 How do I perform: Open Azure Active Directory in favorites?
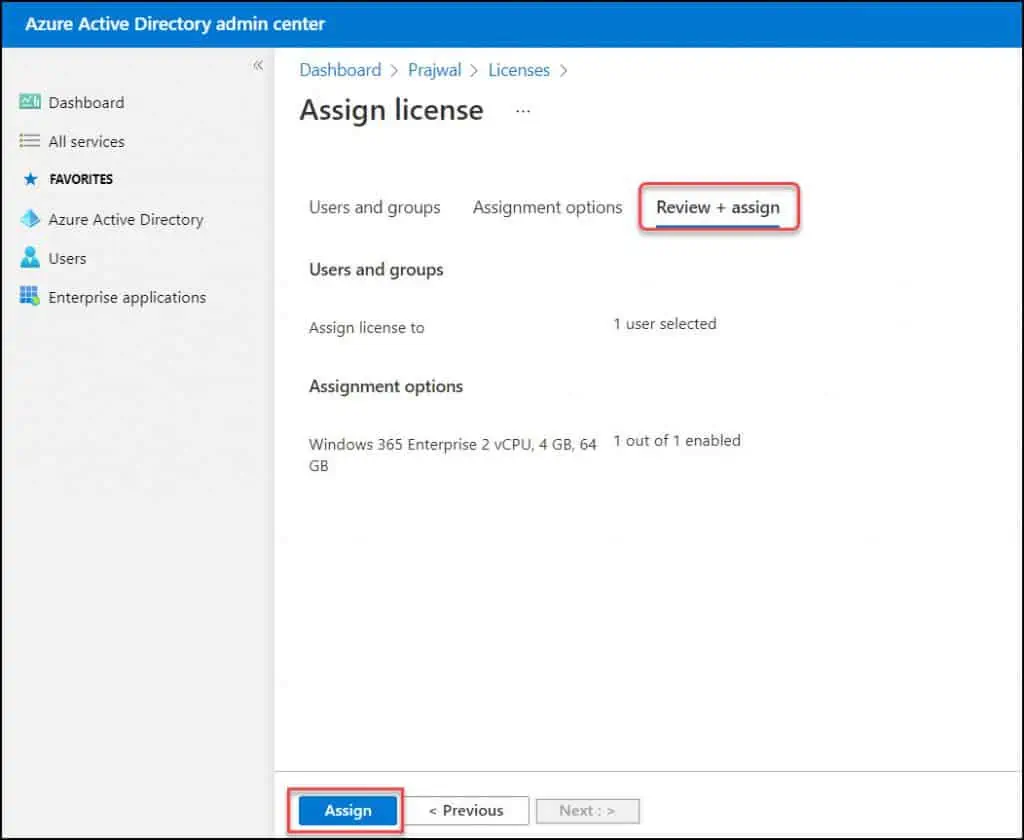[126, 219]
